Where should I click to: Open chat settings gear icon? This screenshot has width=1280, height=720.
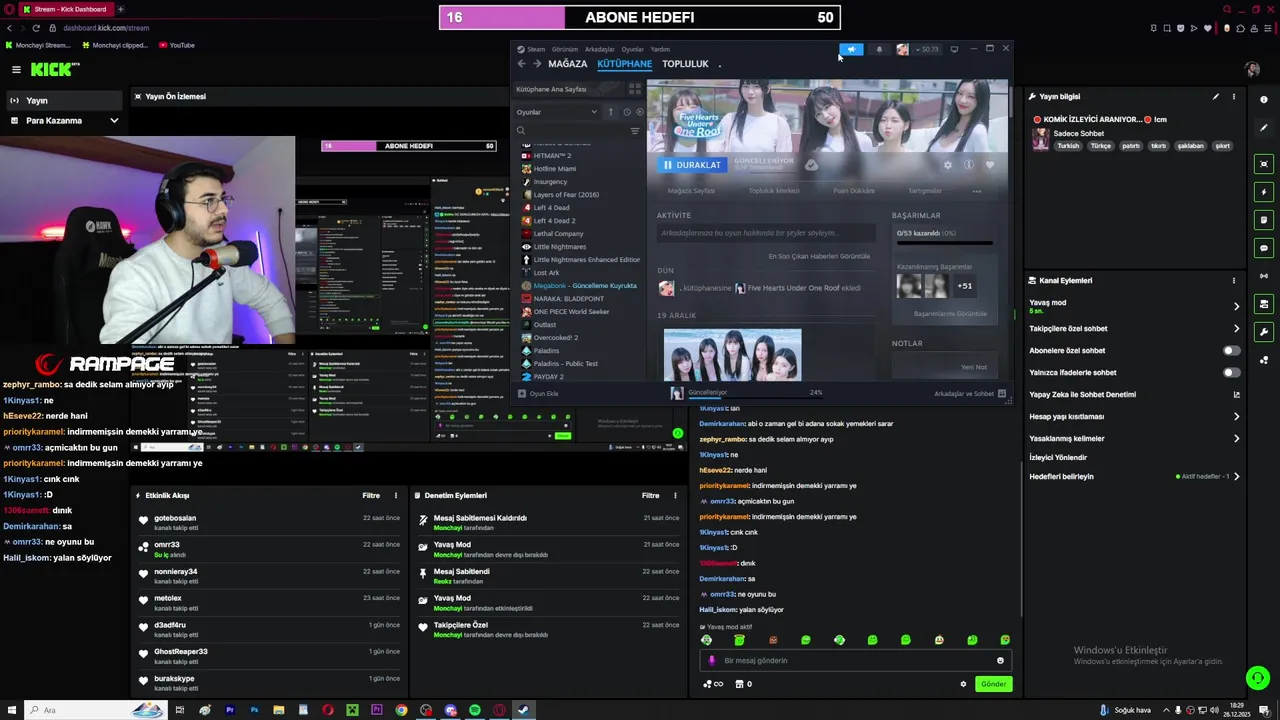pyautogui.click(x=963, y=684)
